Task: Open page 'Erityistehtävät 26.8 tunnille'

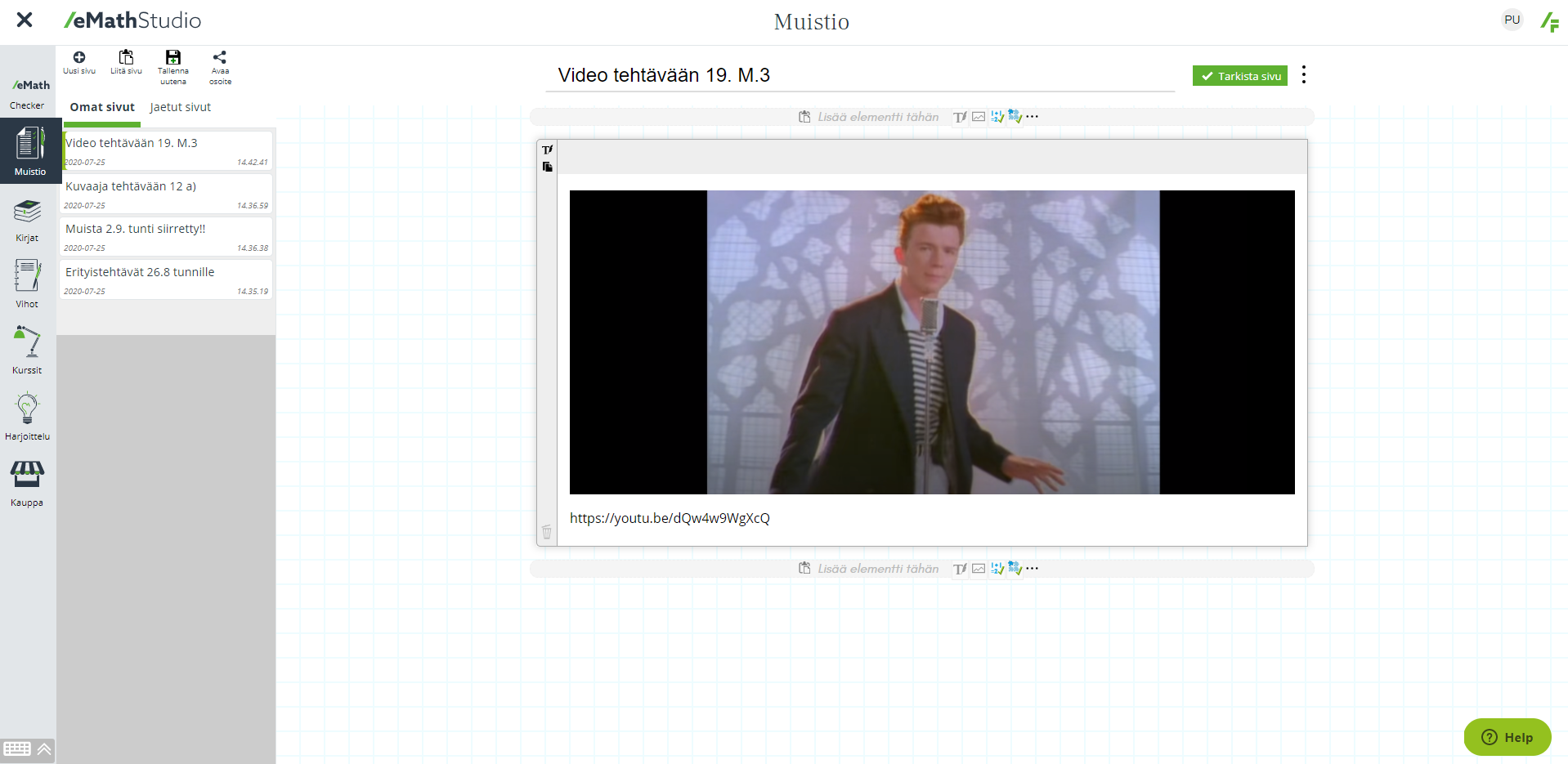Action: pos(167,280)
